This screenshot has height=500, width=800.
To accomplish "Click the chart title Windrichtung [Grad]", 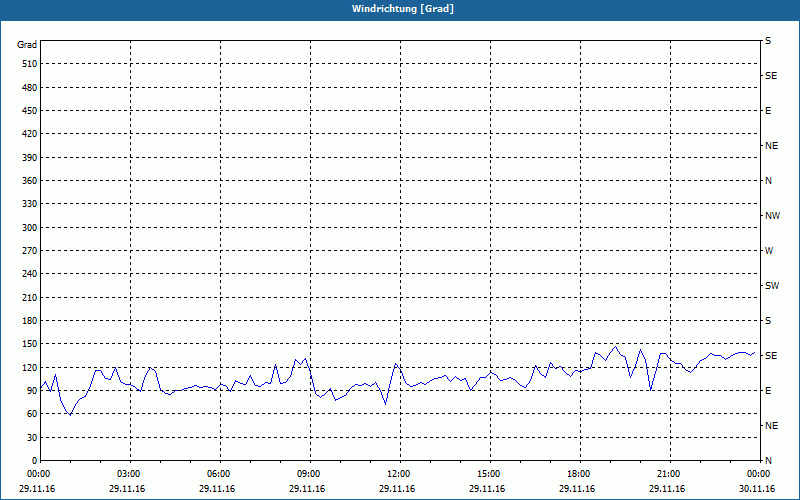I will pos(403,9).
